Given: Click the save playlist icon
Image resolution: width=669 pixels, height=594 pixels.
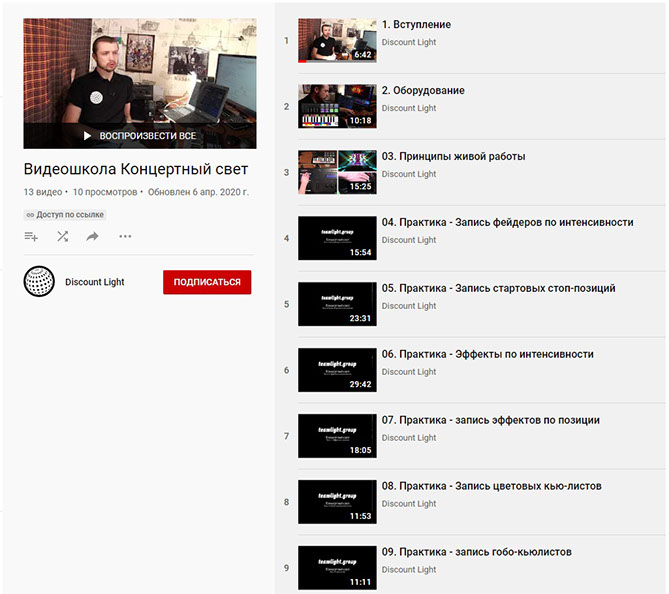Looking at the screenshot, I should pos(31,237).
